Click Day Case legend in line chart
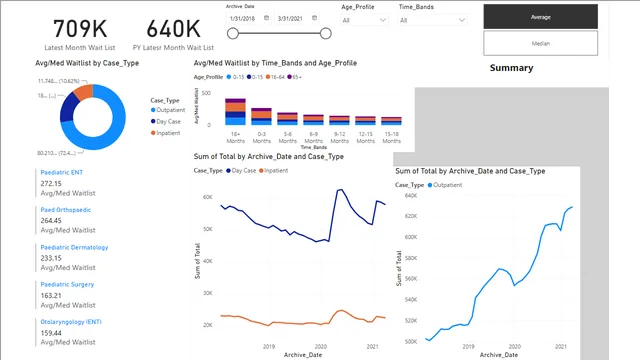The image size is (640, 360). [241, 171]
